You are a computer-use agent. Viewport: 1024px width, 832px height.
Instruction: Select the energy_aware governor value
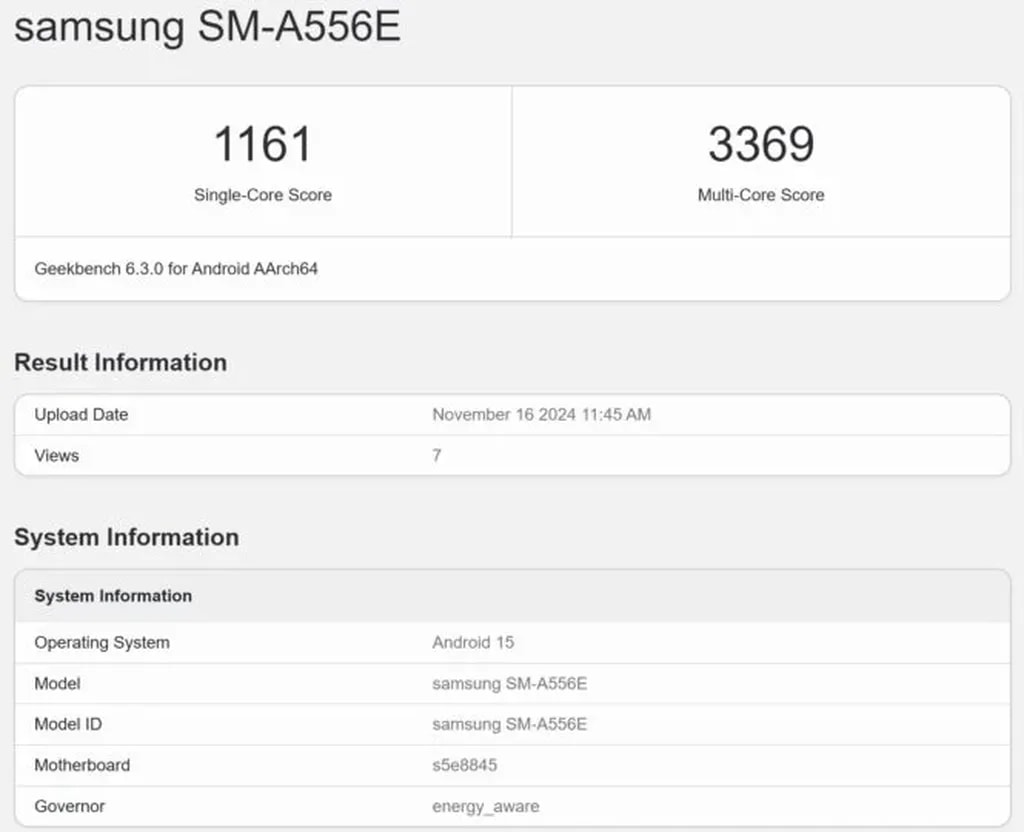click(x=486, y=806)
